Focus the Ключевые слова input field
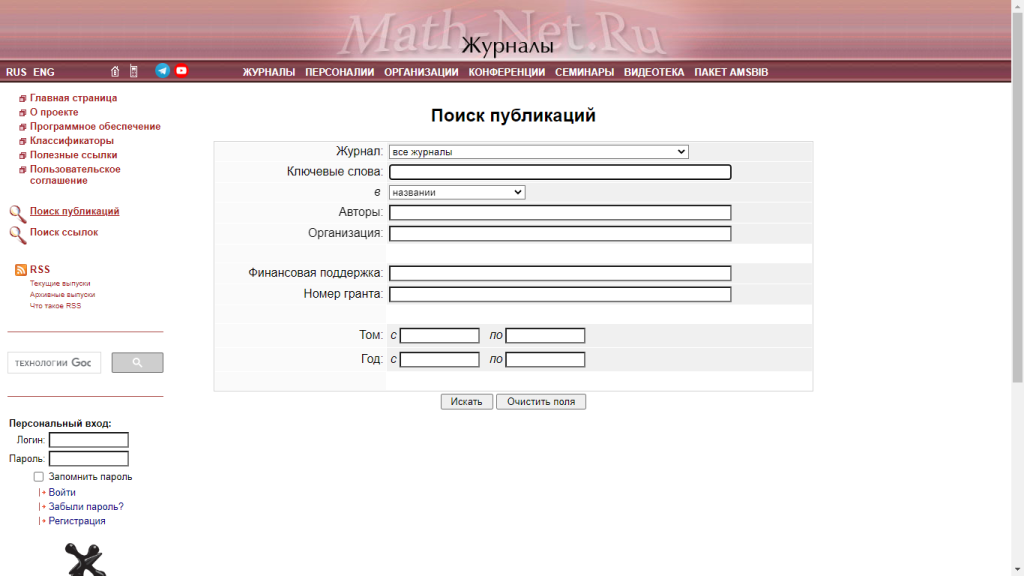Viewport: 1024px width, 576px height. pyautogui.click(x=560, y=172)
